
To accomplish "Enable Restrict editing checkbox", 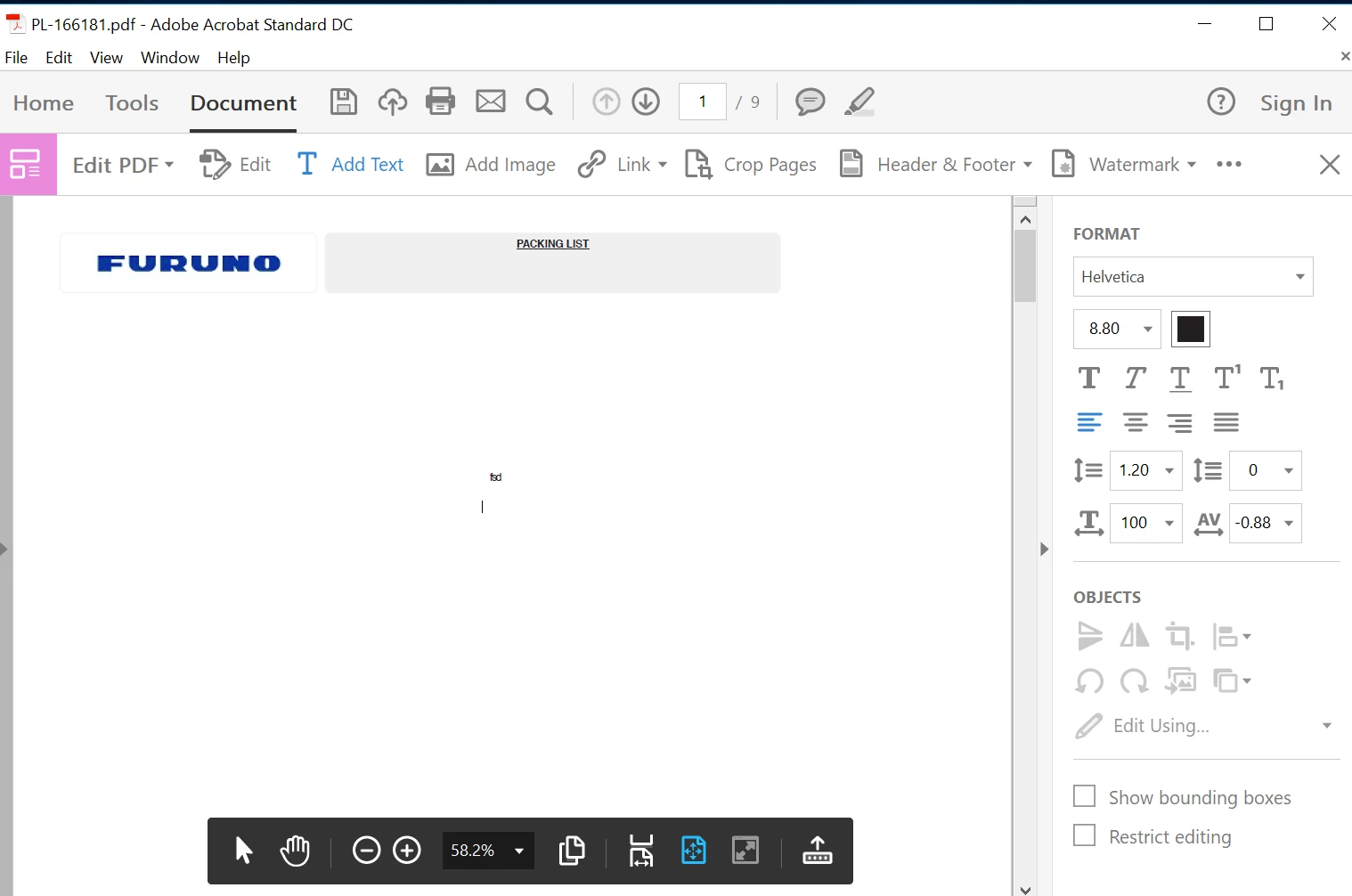I will [x=1085, y=835].
